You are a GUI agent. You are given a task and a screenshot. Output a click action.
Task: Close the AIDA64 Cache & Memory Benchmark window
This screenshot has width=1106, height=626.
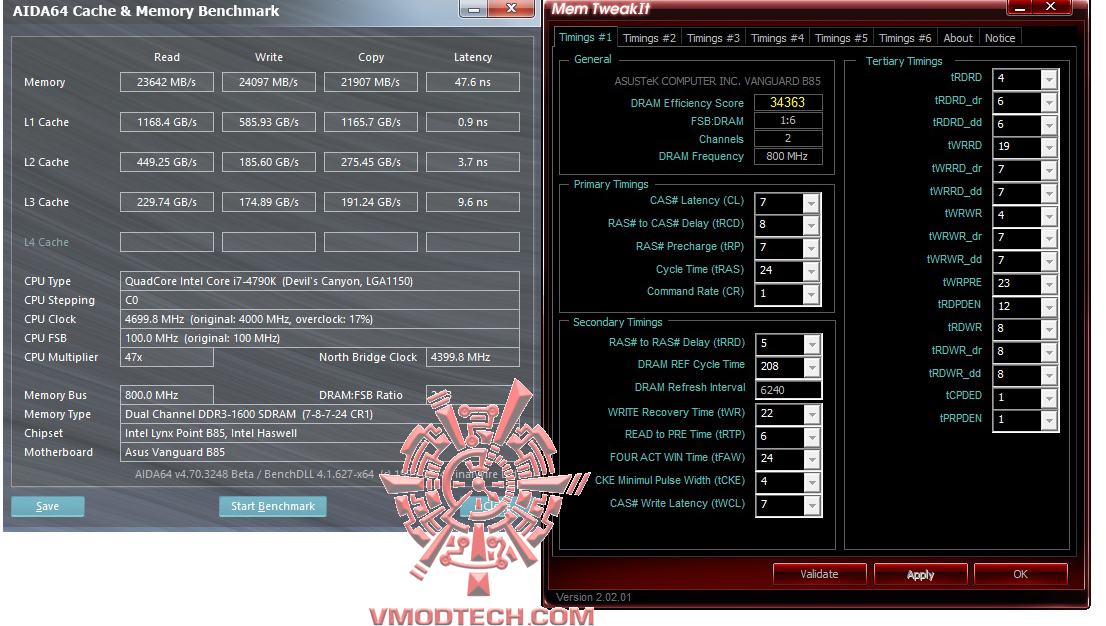click(x=511, y=8)
